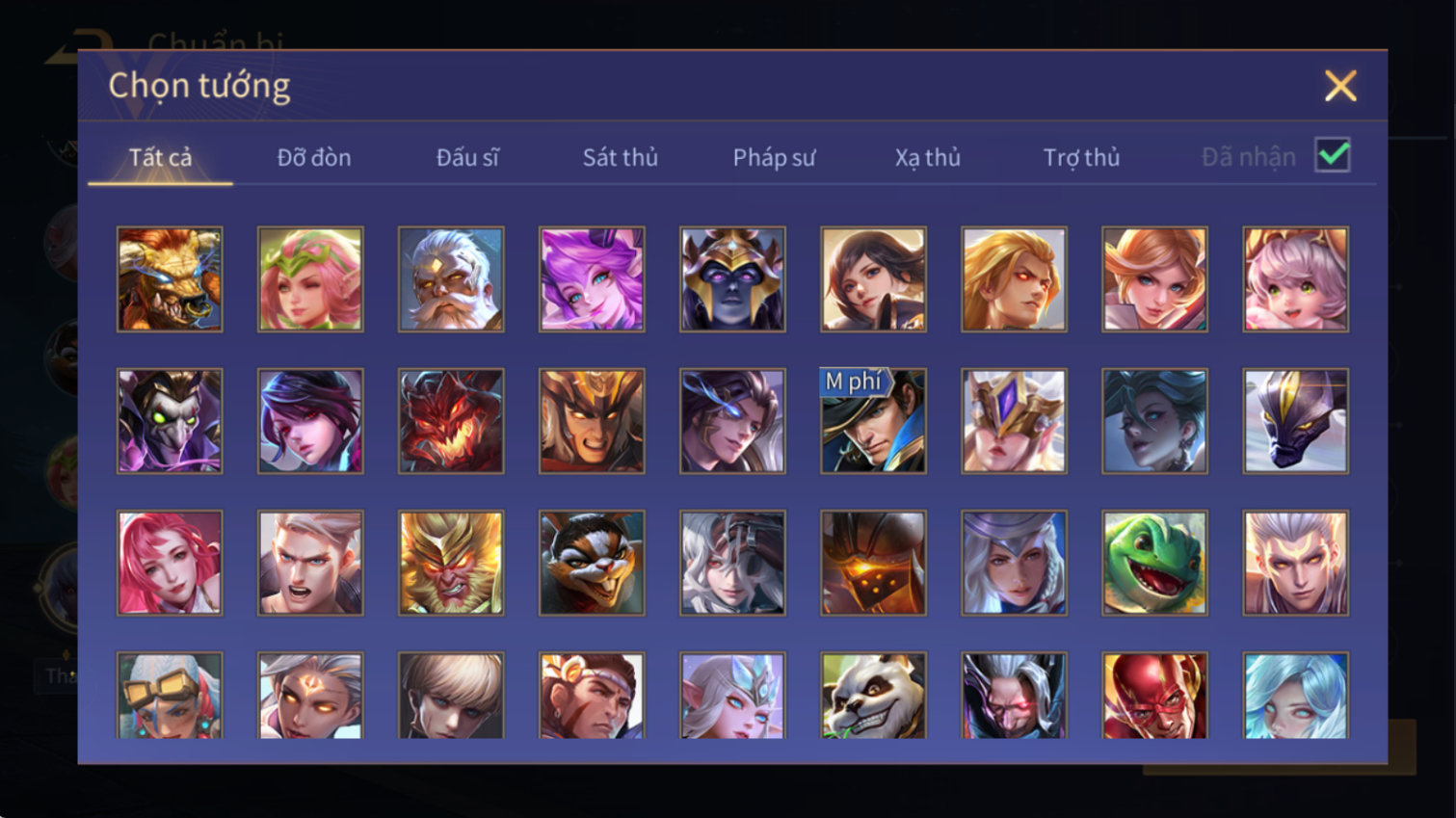Choose the raccoon hero portrait
The height and width of the screenshot is (818, 1456).
(x=592, y=563)
